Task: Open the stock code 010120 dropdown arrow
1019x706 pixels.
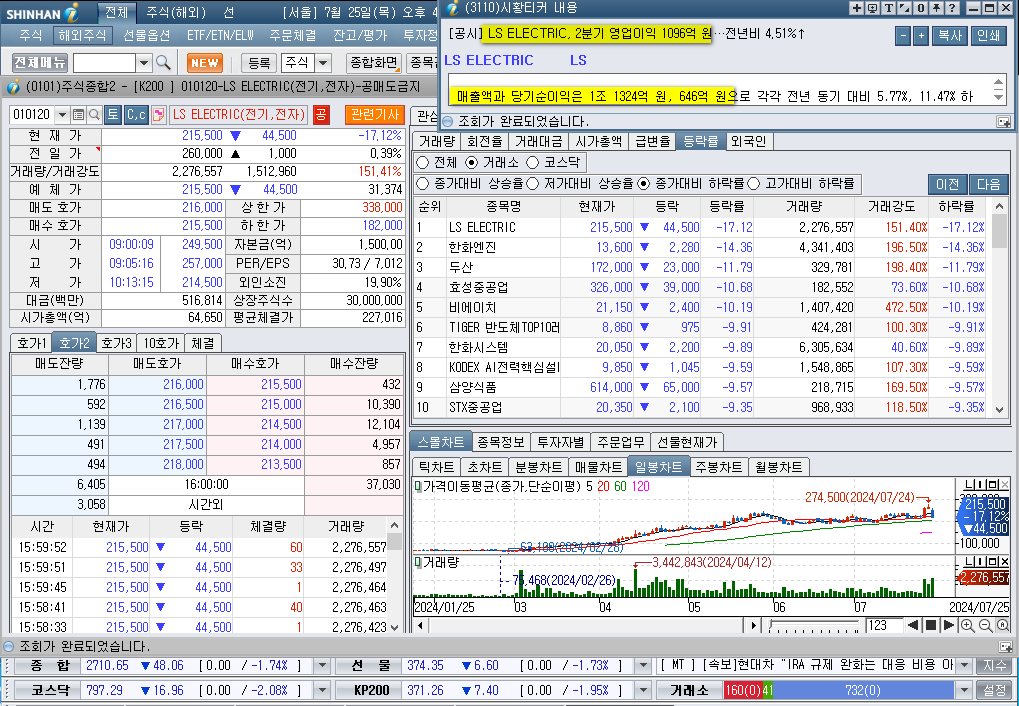Action: (x=62, y=115)
